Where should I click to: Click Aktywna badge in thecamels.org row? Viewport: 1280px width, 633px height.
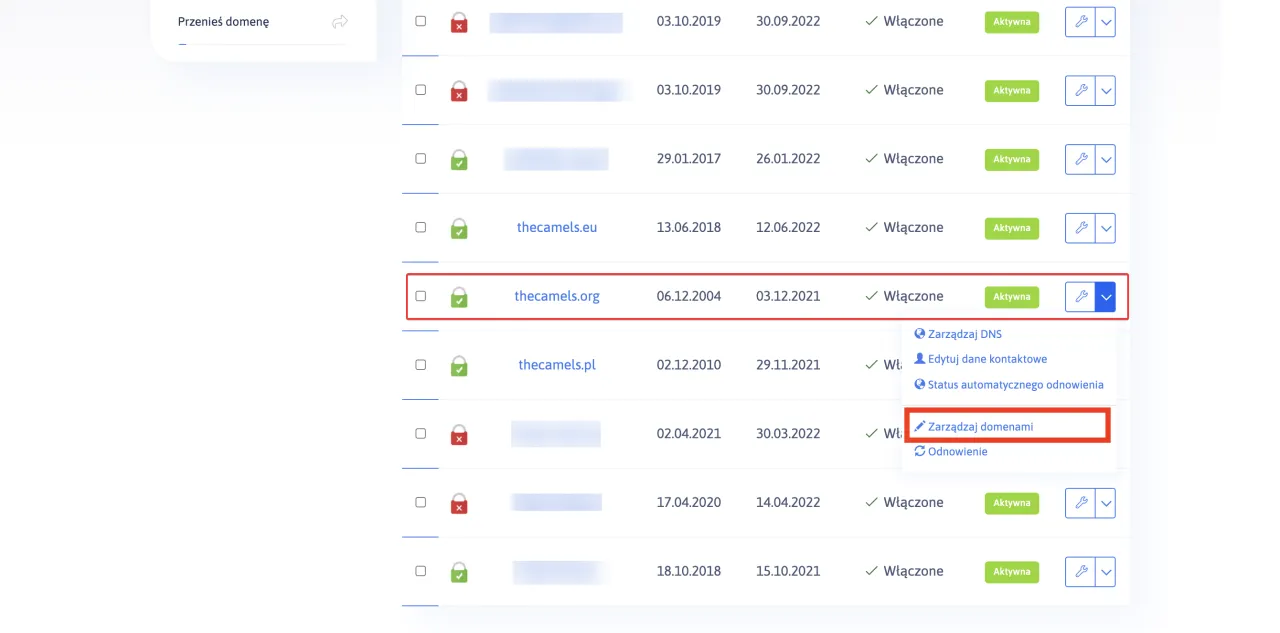pyautogui.click(x=1012, y=297)
